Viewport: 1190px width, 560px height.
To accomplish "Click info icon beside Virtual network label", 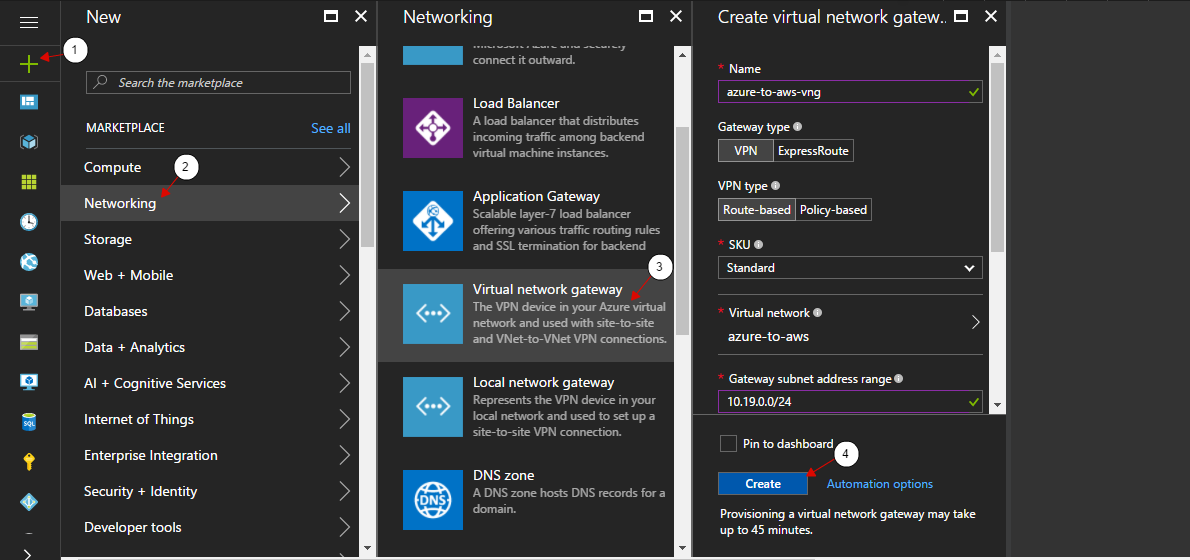I will pyautogui.click(x=818, y=313).
